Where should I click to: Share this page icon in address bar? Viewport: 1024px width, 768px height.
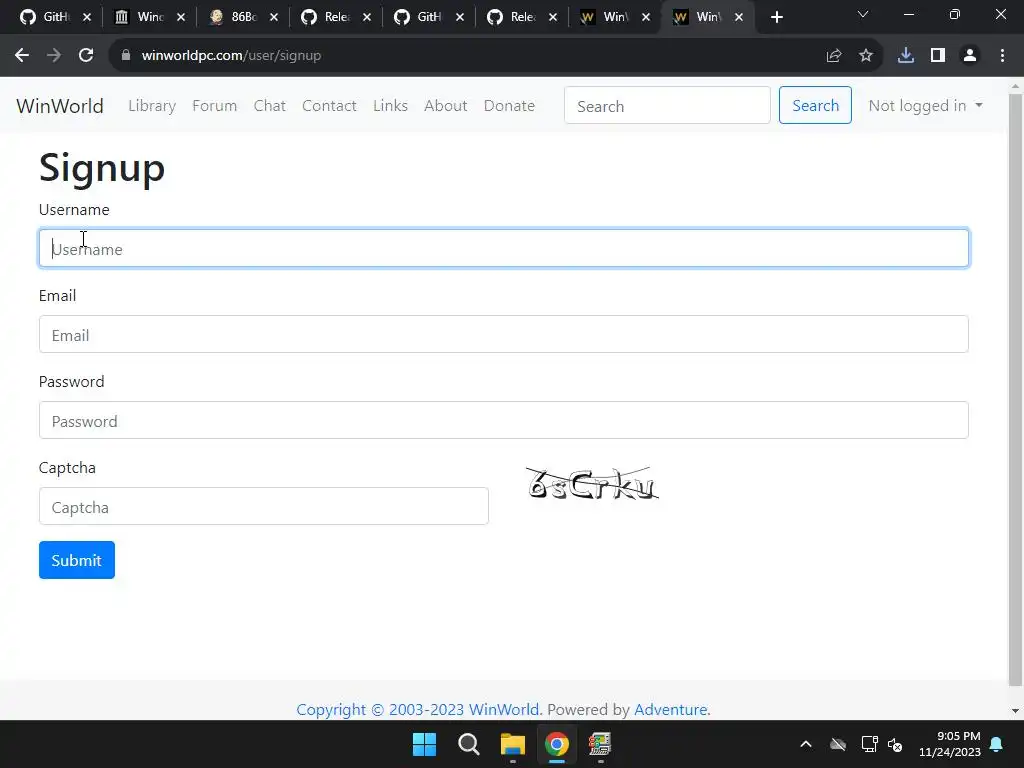pos(833,56)
